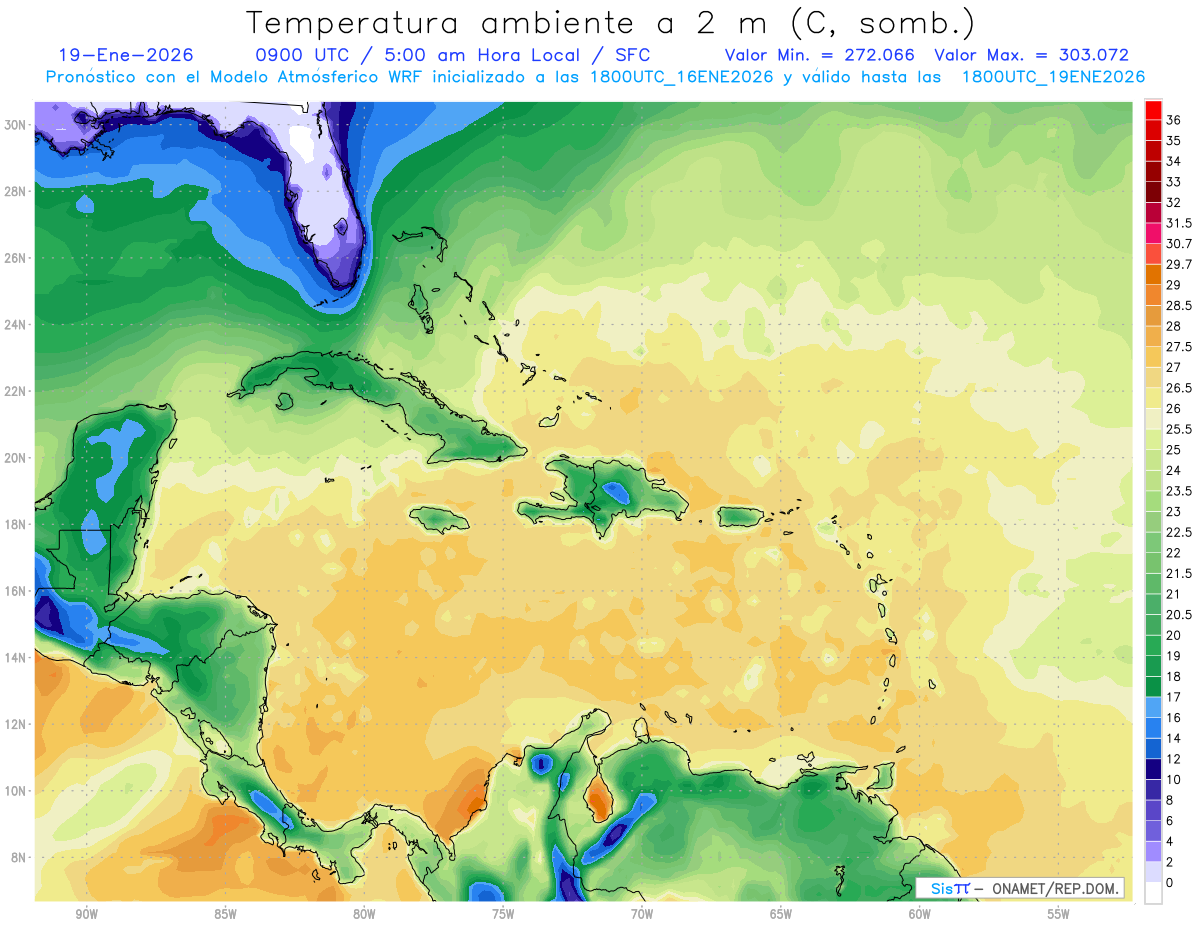Click legend value "23.5"

[1179, 491]
